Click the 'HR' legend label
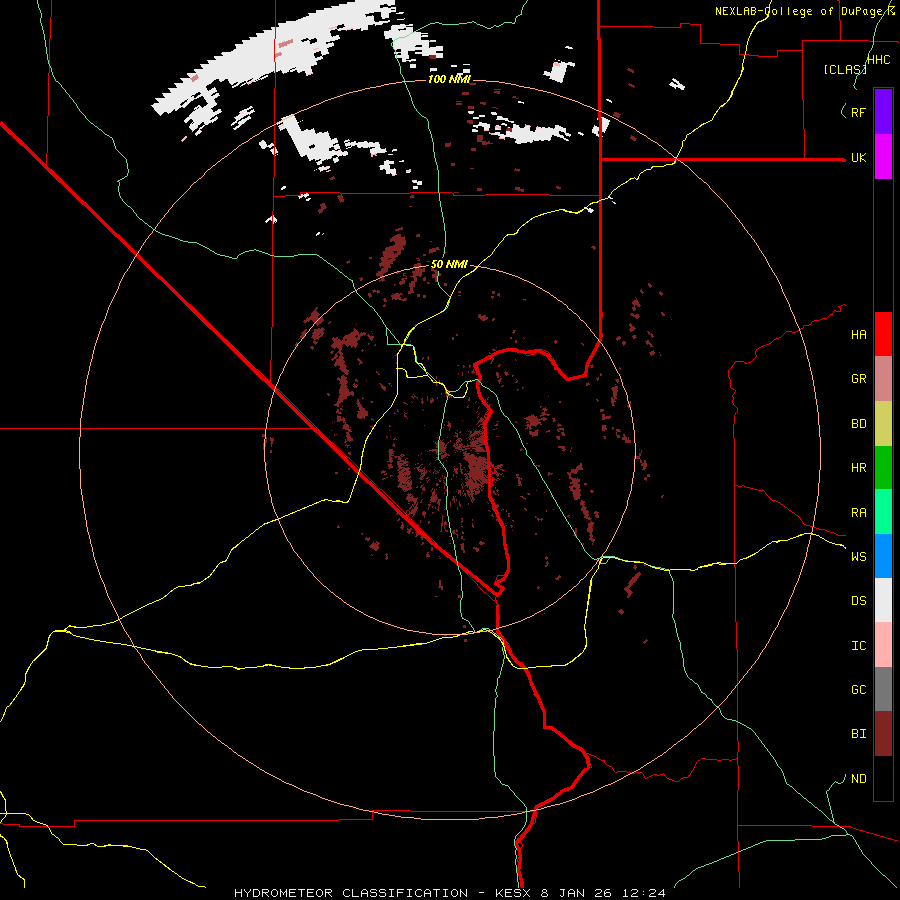Screen dimensions: 900x900 [x=858, y=468]
